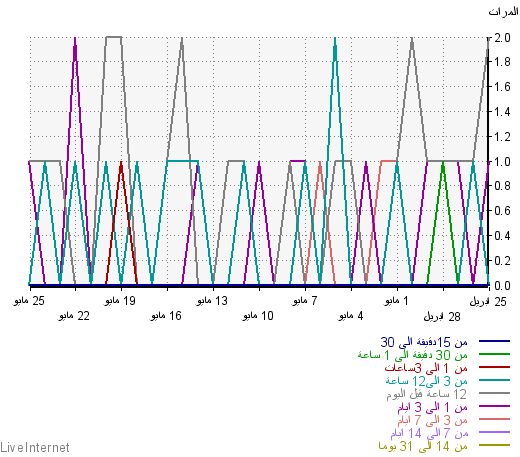
Task: Click the '28 ابريل' date label
Action: (442, 316)
